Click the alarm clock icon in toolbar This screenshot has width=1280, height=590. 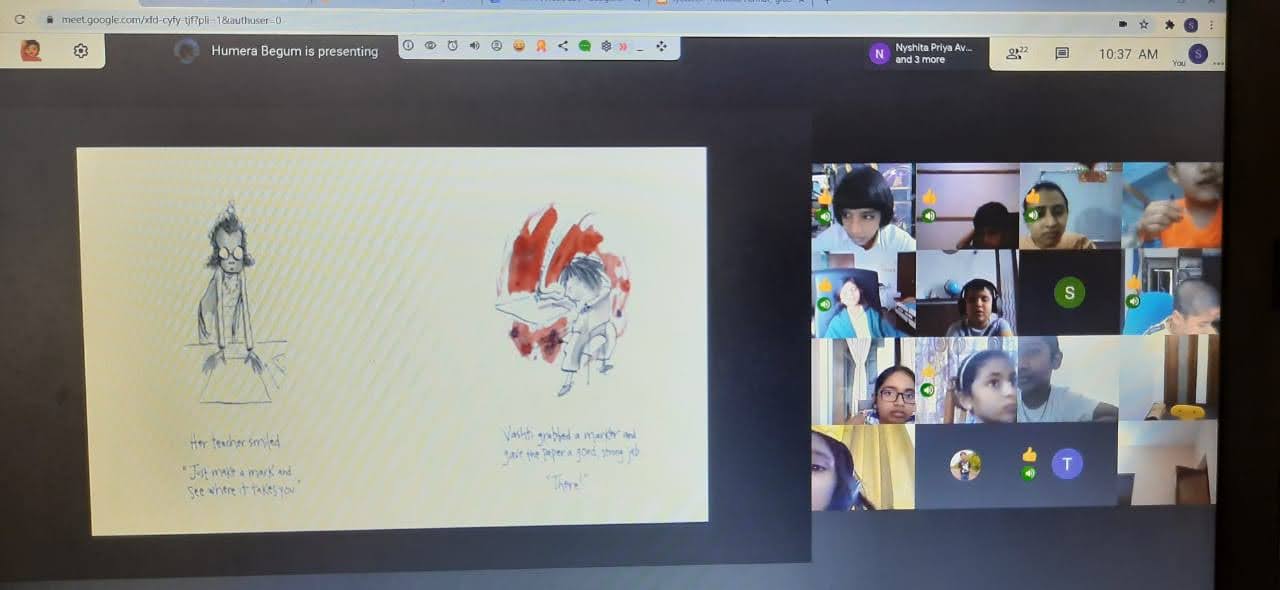(x=452, y=46)
